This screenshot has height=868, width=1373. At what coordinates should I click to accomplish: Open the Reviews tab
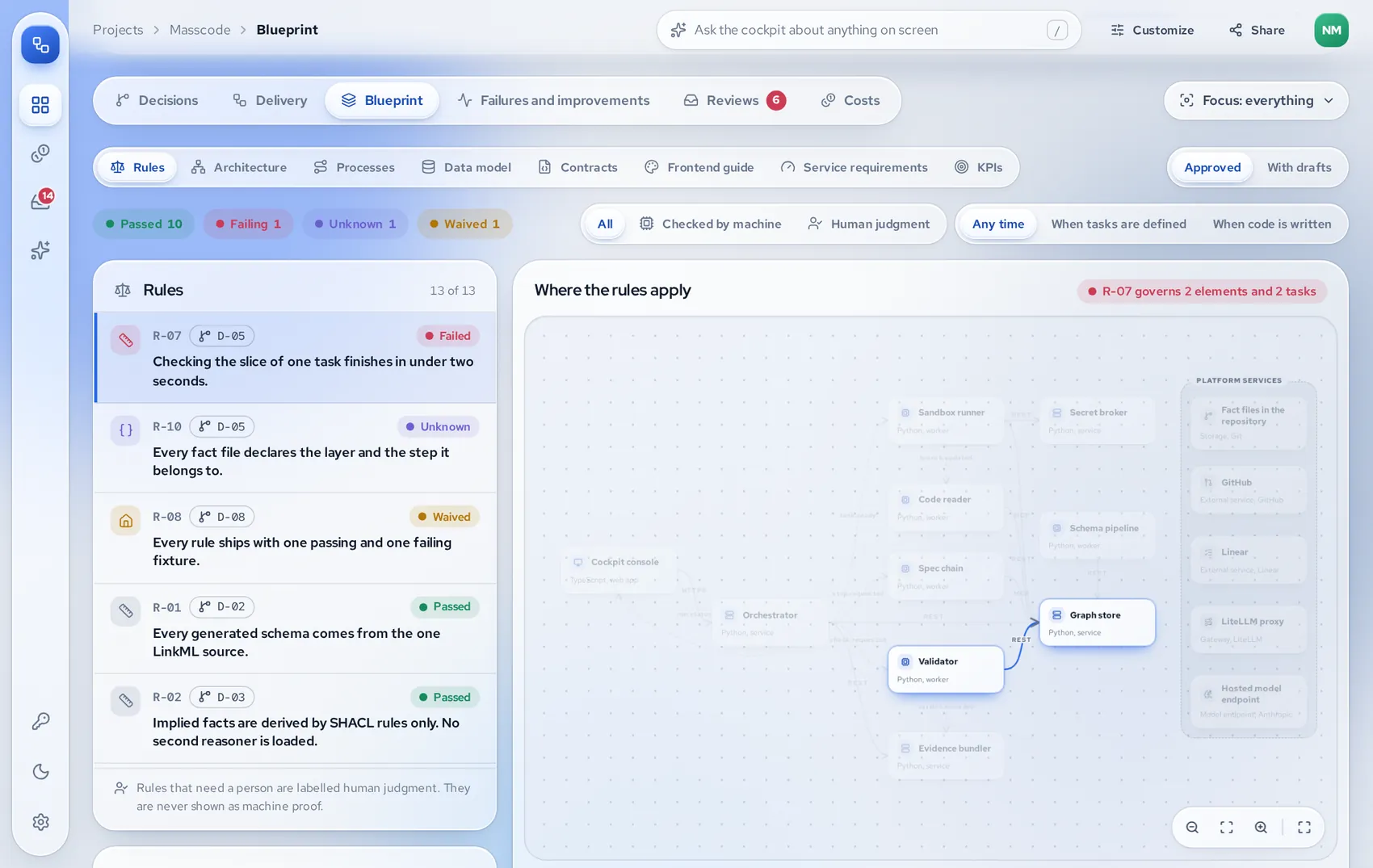point(734,100)
